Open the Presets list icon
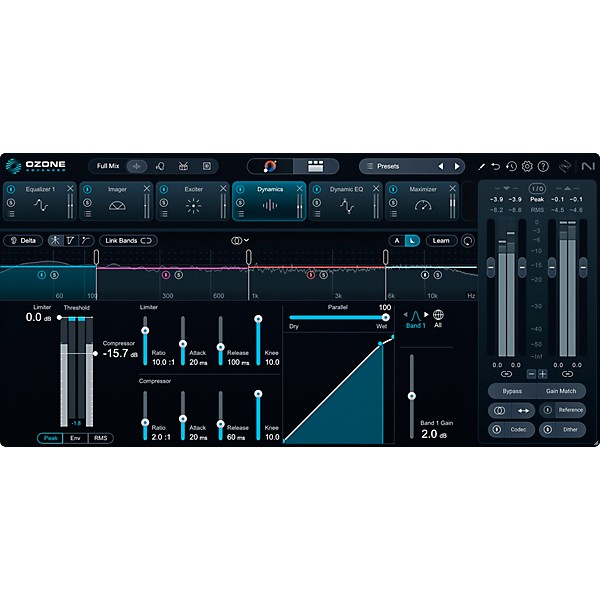 [x=370, y=166]
